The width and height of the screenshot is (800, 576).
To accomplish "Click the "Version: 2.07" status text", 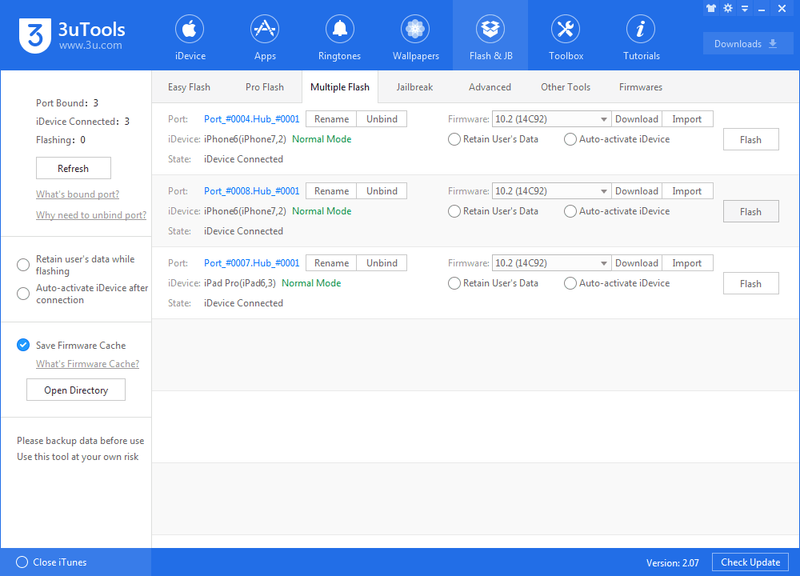I will pos(672,563).
